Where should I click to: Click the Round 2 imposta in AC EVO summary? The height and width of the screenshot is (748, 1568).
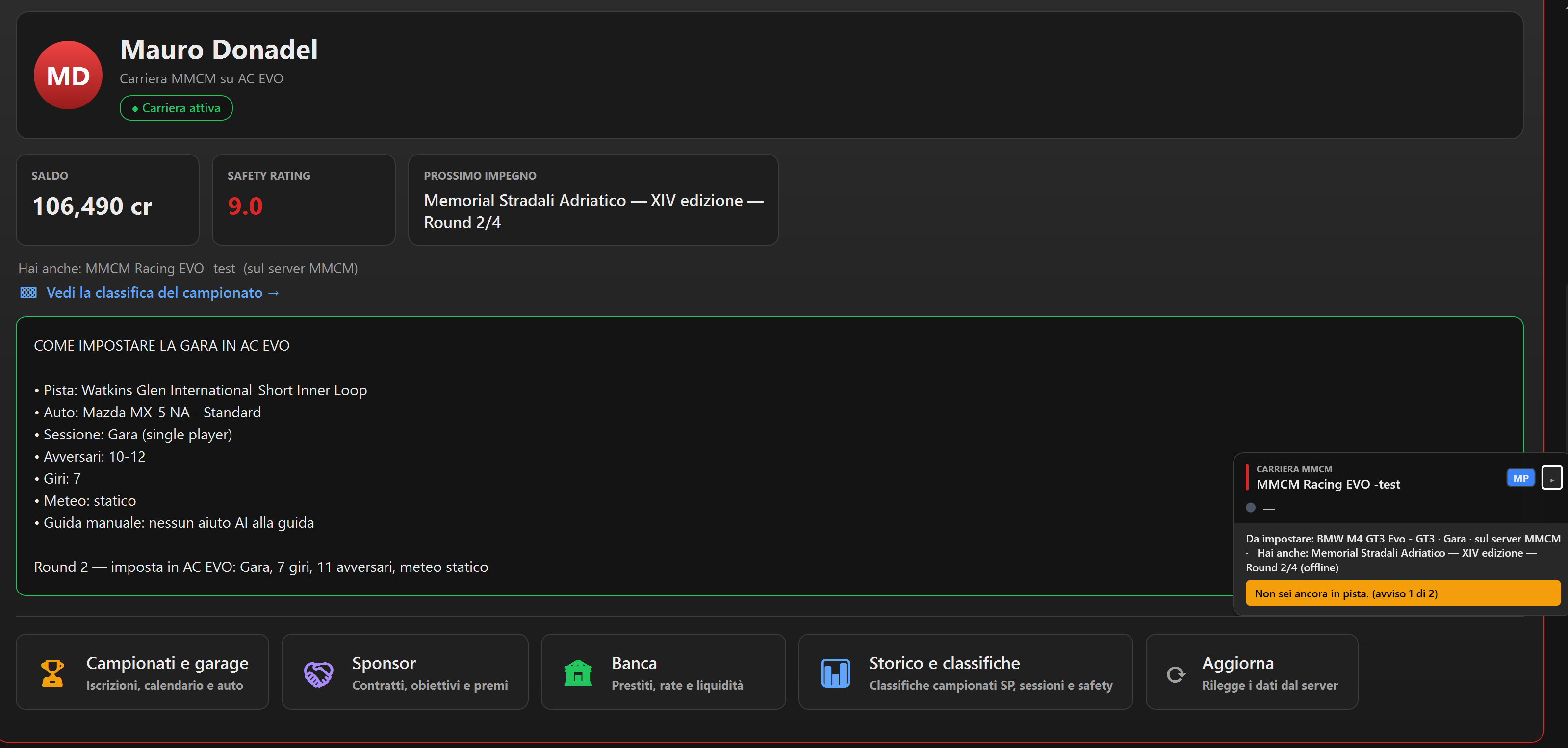[x=261, y=567]
